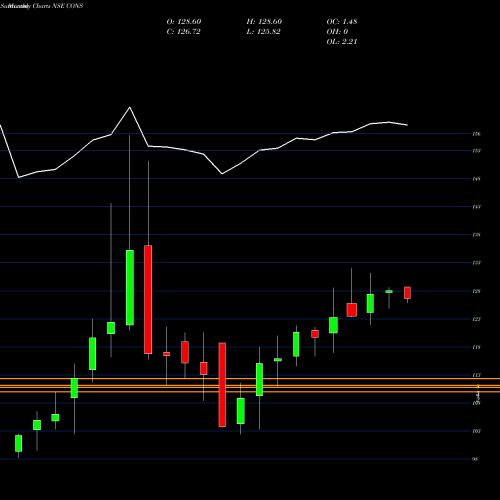500x500 pixels.
Task: Click the 143 price axis label
Action: click(x=476, y=207)
